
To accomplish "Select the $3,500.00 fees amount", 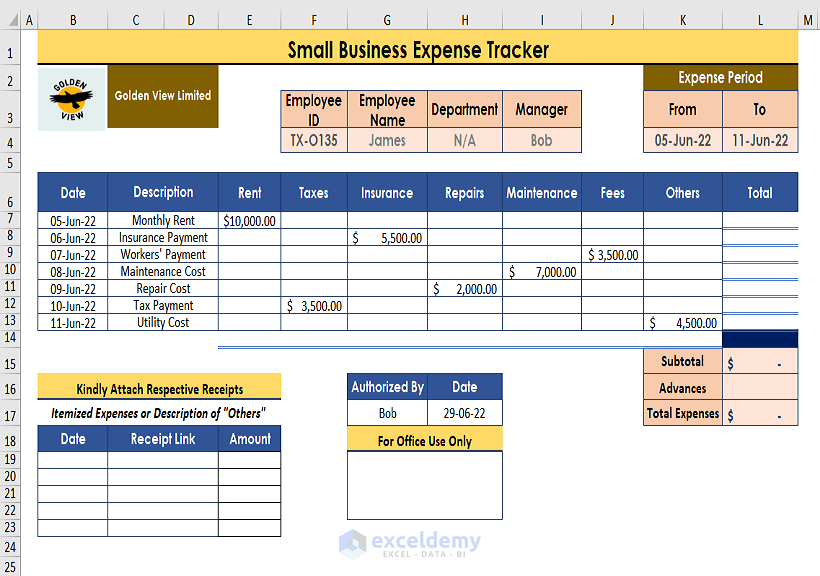I will coord(612,254).
